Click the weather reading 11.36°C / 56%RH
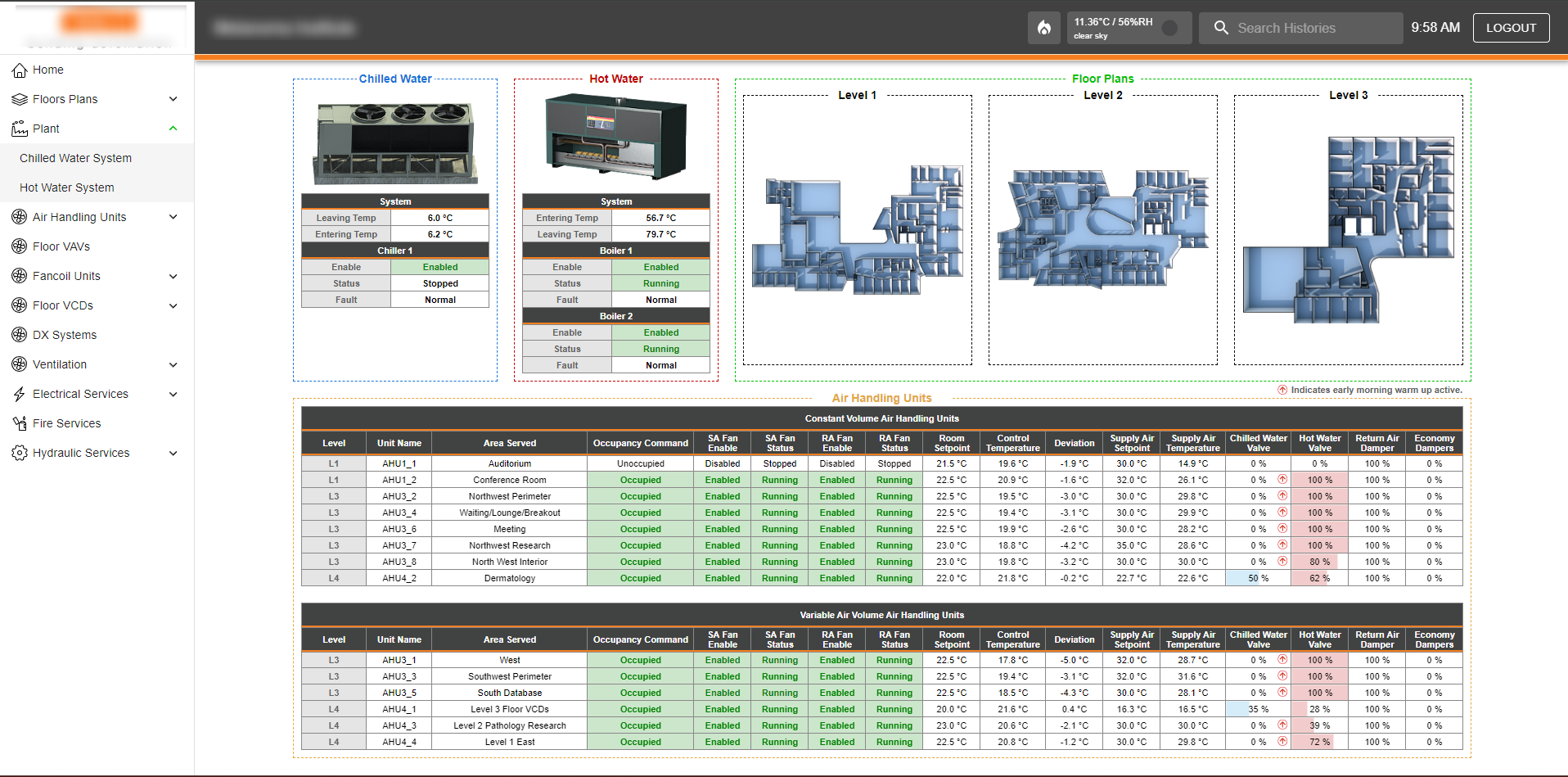The width and height of the screenshot is (1568, 777). pyautogui.click(x=1113, y=22)
